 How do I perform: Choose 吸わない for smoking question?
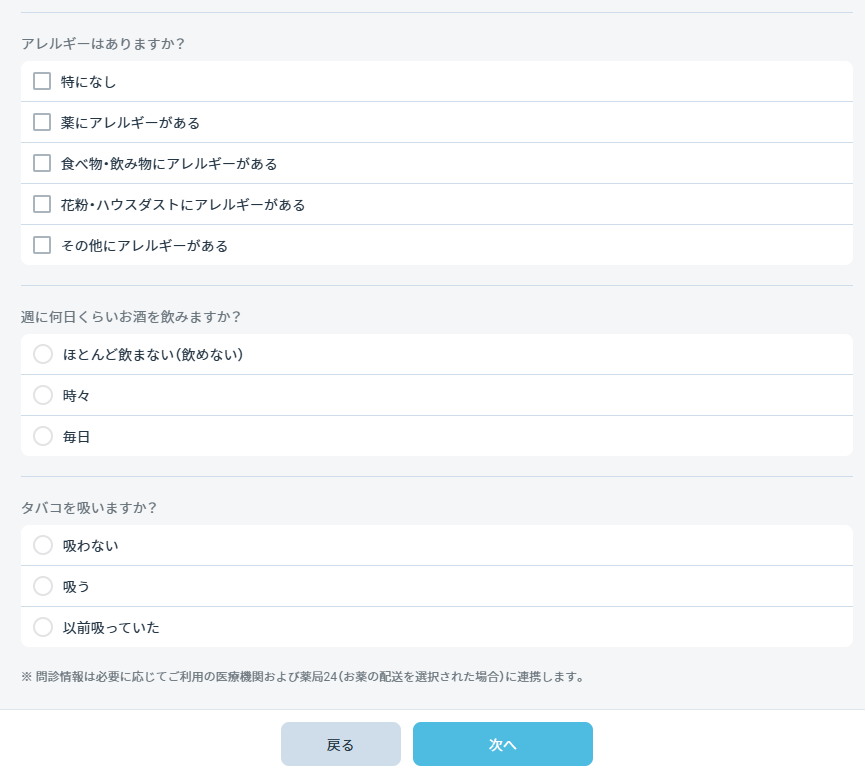43,545
